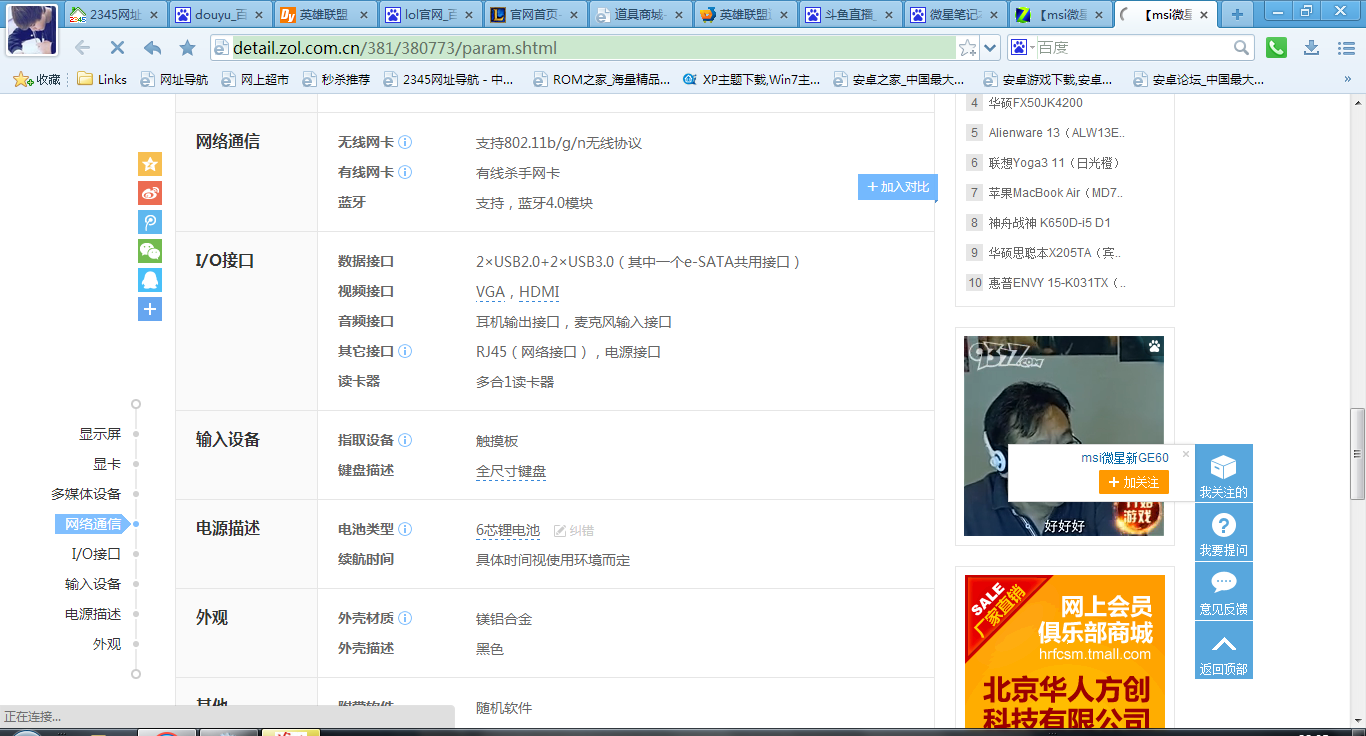Open the search engine selector dropdown

pyautogui.click(x=1022, y=48)
